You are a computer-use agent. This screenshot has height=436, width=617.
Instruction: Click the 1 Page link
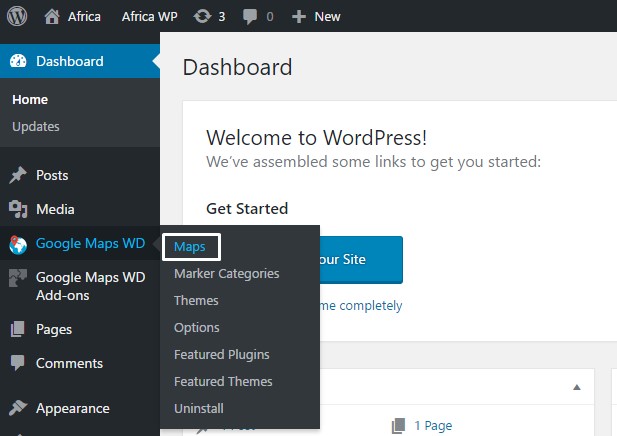(432, 425)
